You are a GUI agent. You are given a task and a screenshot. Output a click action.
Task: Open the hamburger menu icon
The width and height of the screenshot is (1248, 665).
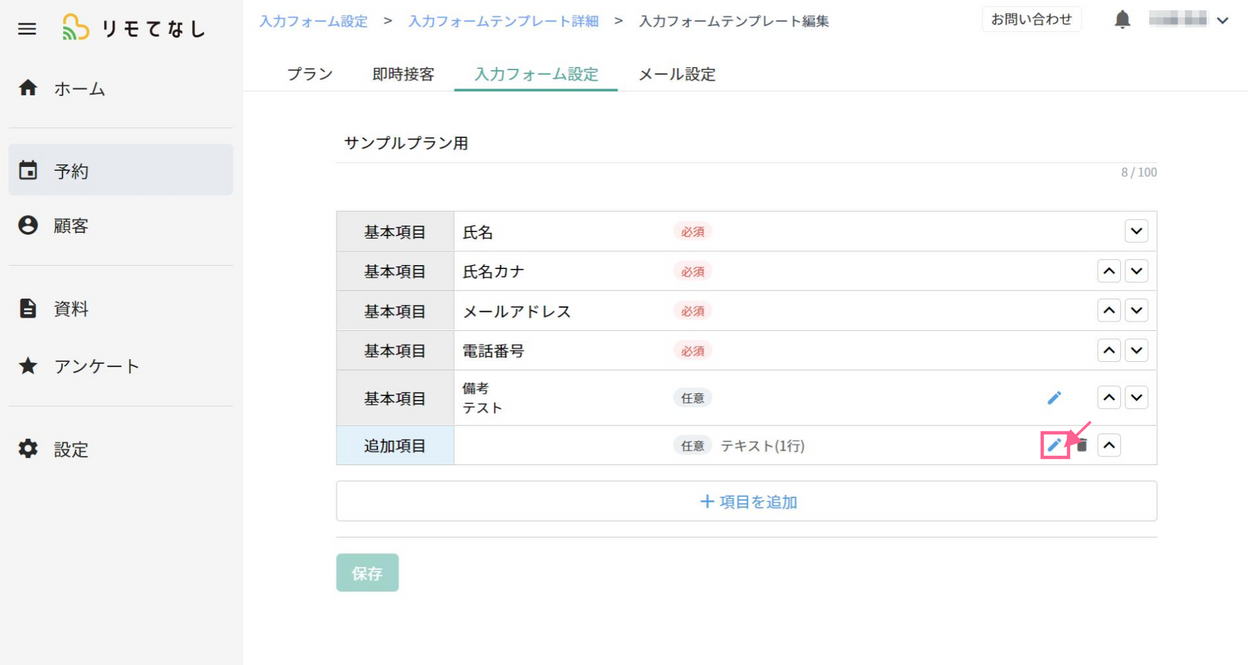click(27, 29)
